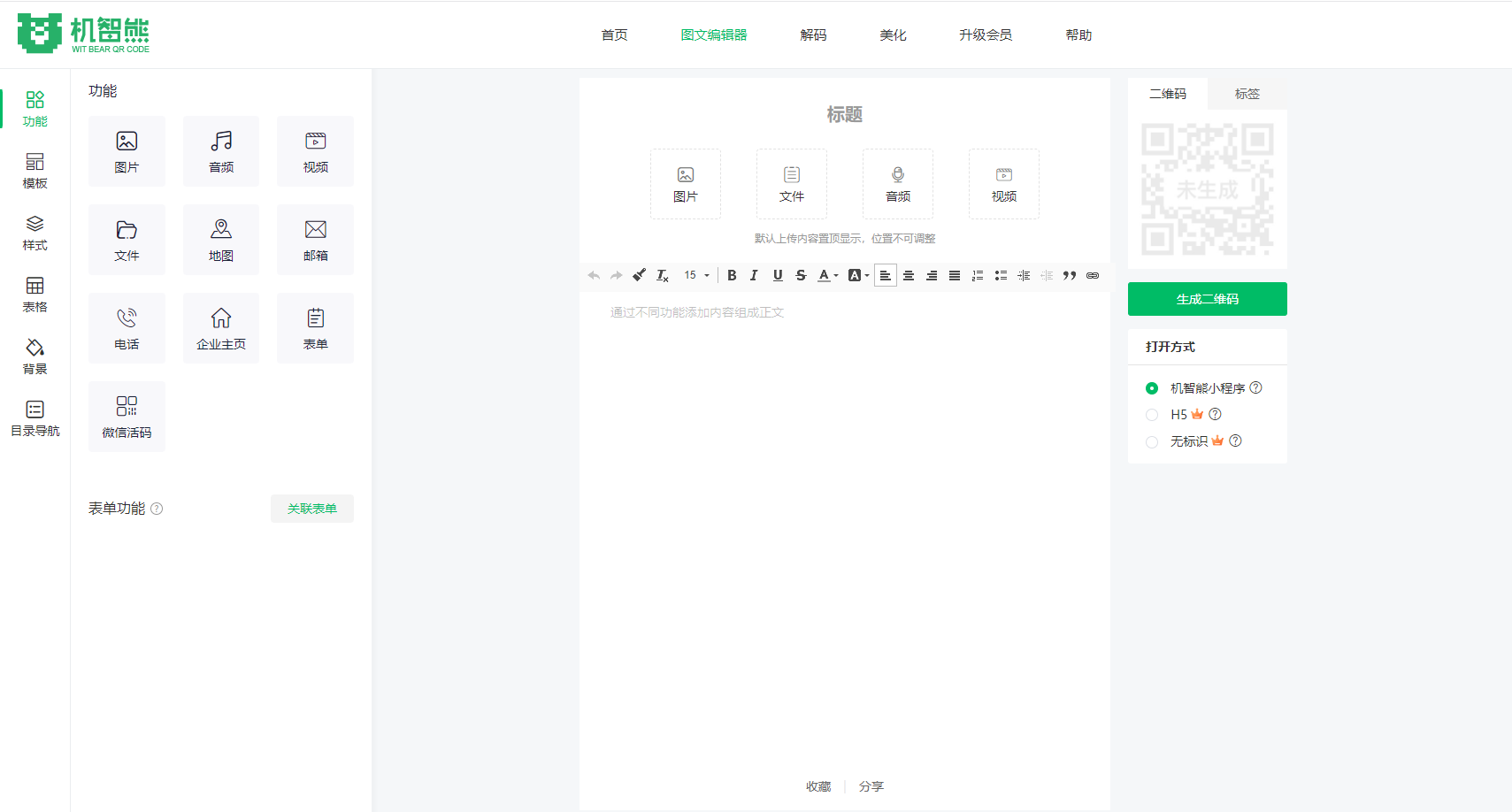Image resolution: width=1512 pixels, height=812 pixels.
Task: Insert a hyperlink using link icon
Action: point(1093,275)
